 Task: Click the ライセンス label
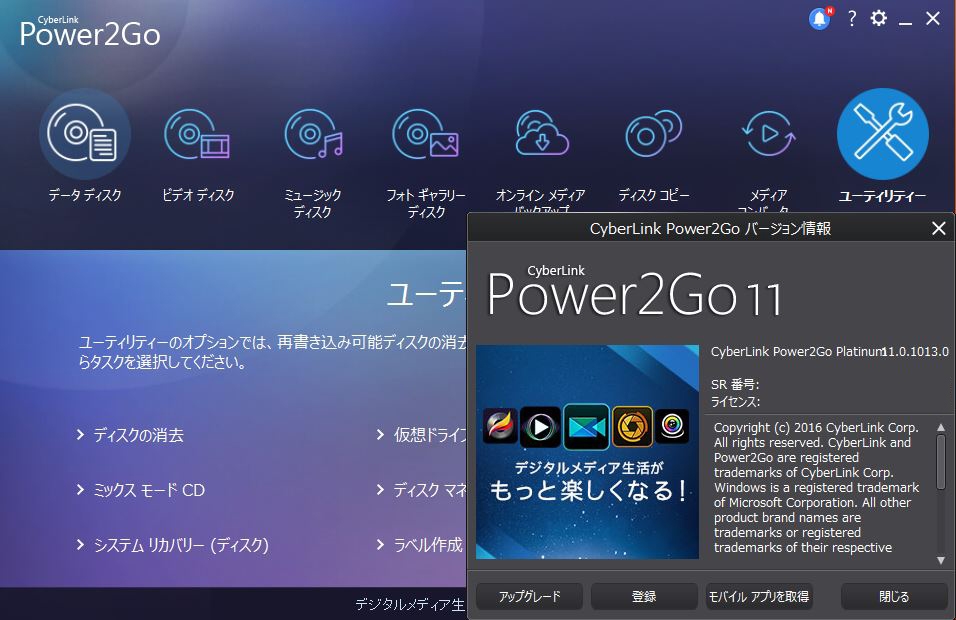point(735,402)
